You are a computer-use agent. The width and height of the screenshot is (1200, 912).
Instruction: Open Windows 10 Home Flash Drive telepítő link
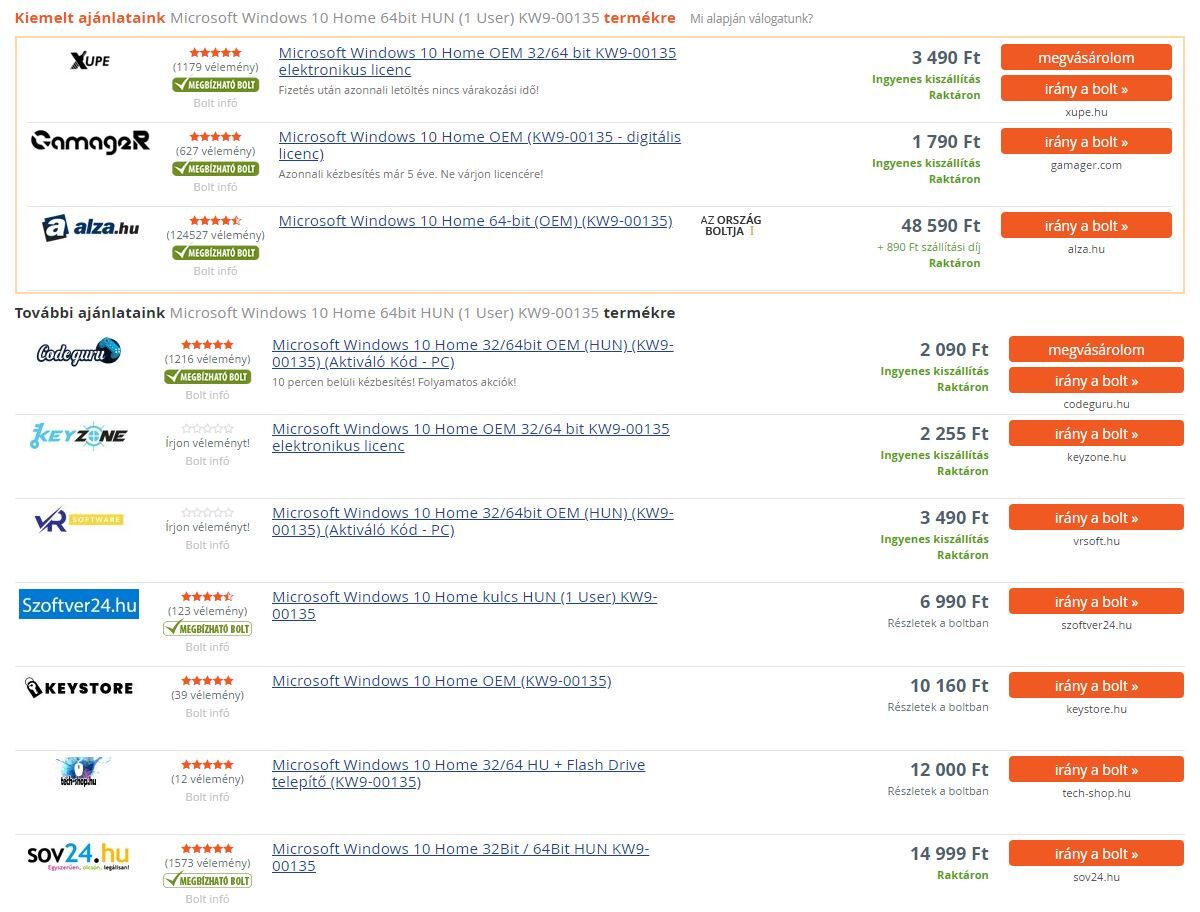[459, 773]
